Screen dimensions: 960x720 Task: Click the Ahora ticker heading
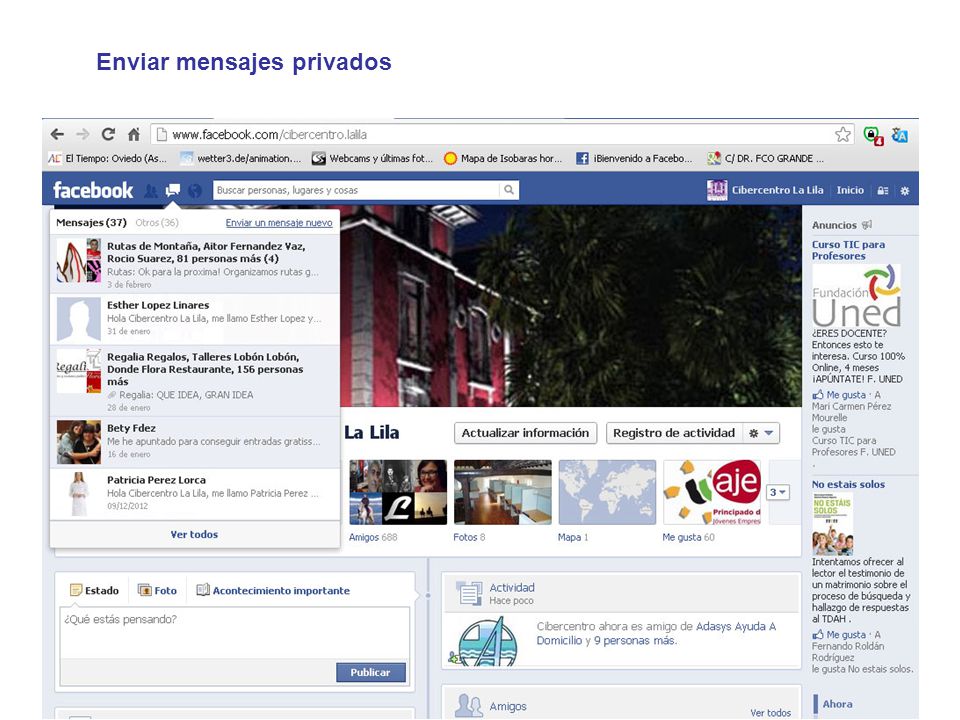[837, 704]
